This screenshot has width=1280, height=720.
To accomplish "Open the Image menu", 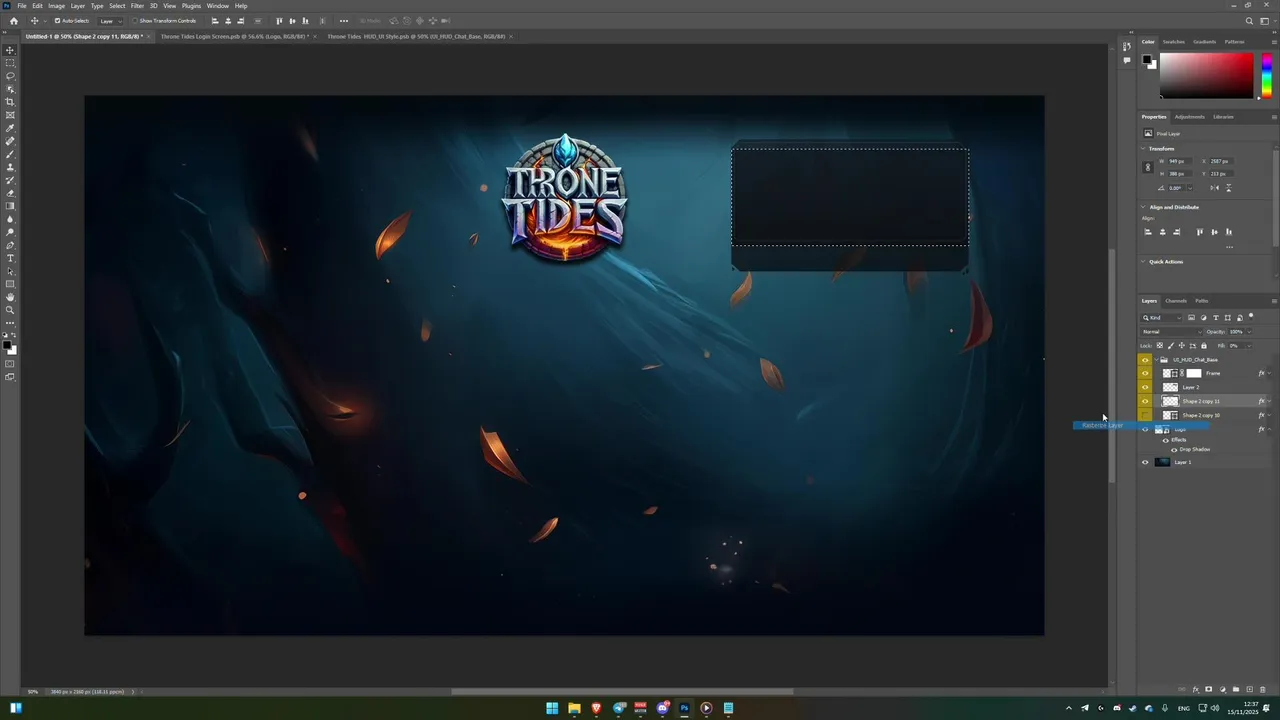I will point(56,6).
